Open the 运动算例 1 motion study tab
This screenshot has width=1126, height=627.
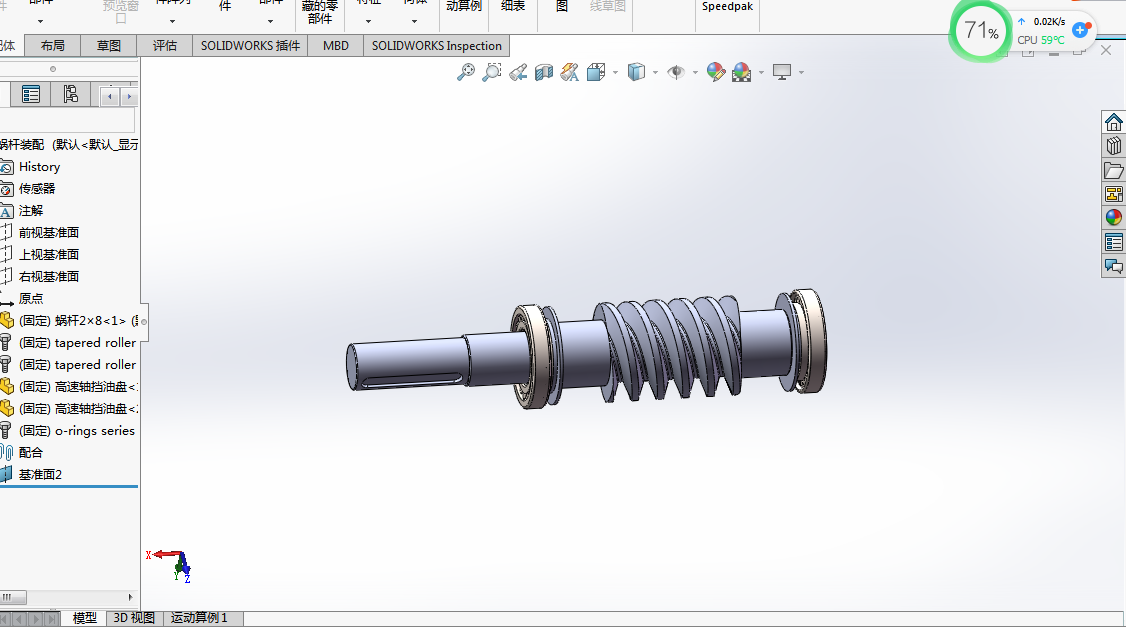coord(199,618)
